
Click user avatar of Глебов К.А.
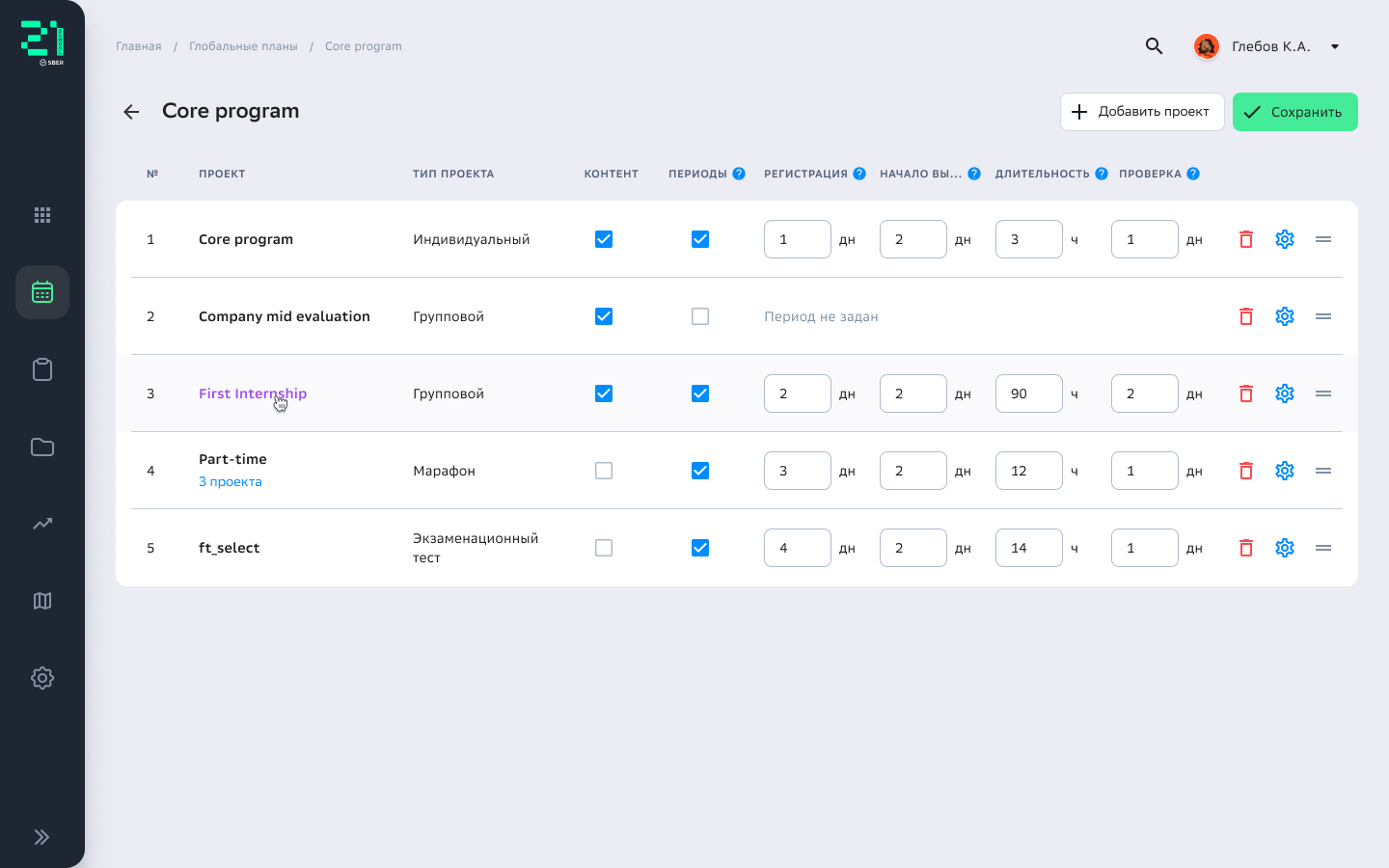click(x=1207, y=46)
